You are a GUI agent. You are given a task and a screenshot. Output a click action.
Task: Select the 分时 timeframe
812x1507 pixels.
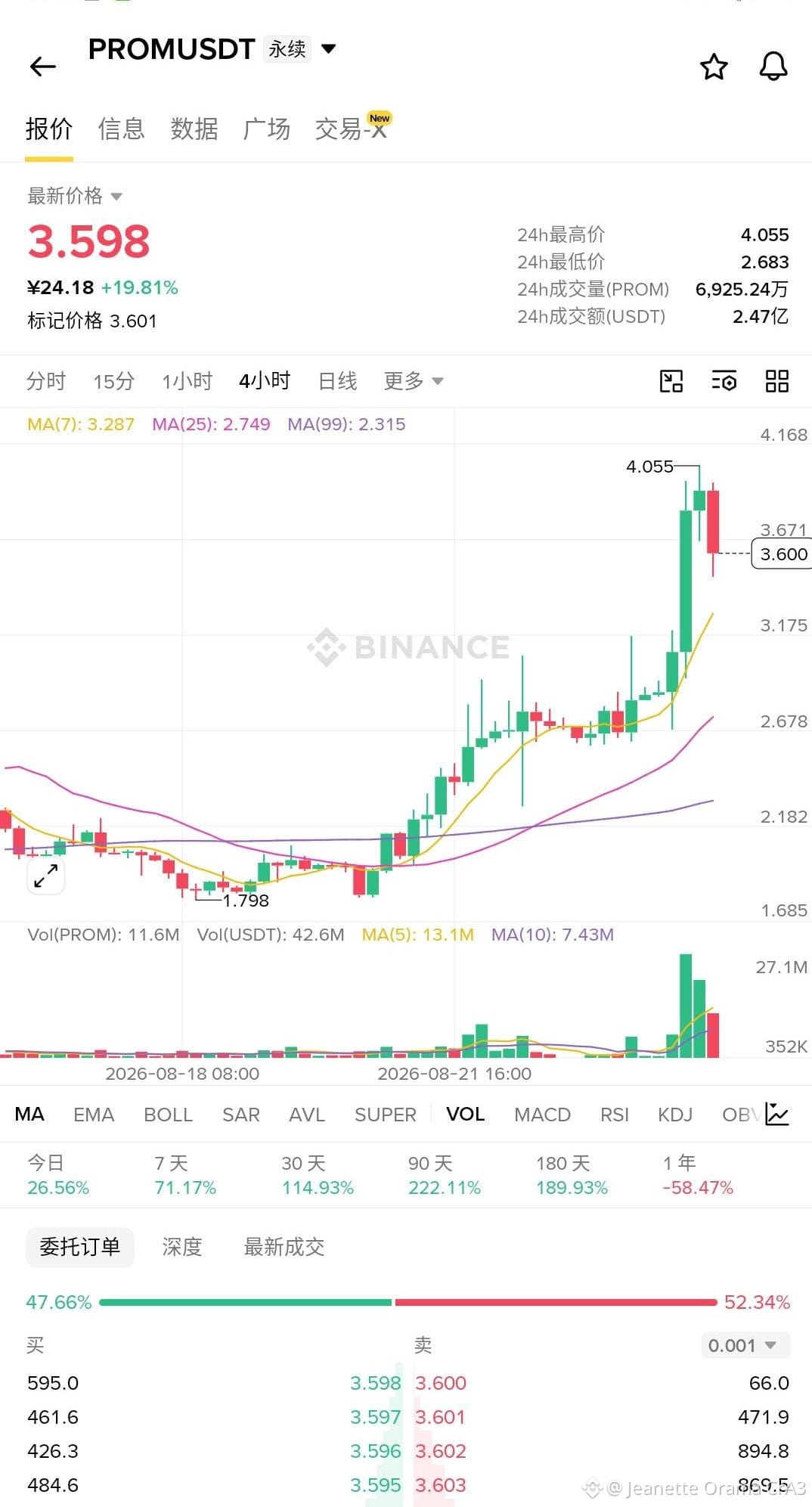pyautogui.click(x=46, y=381)
